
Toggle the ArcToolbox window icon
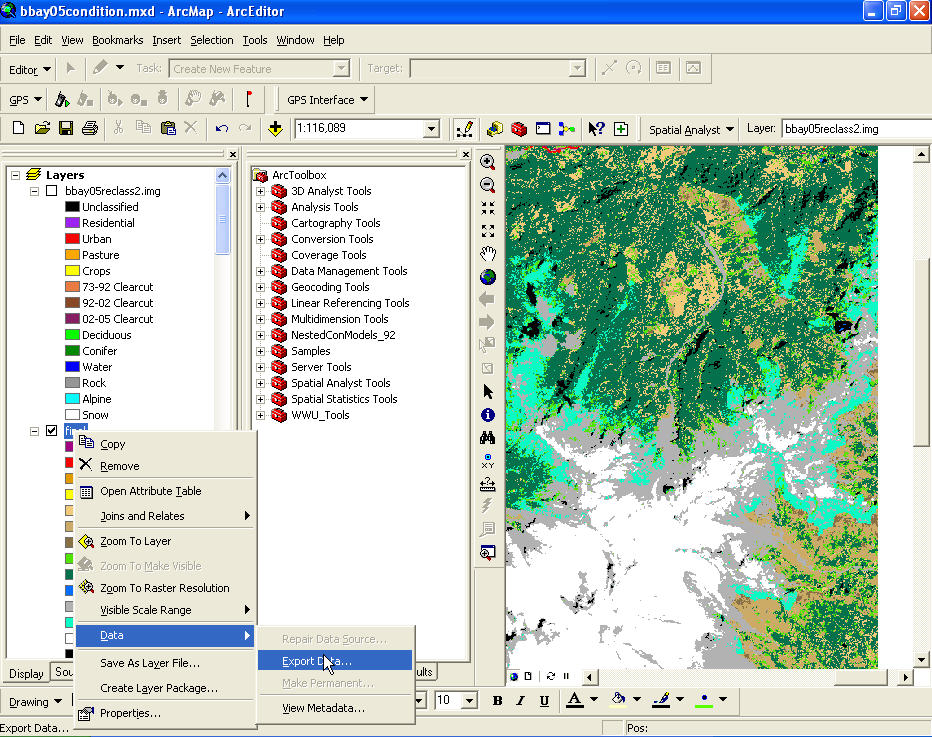(519, 129)
